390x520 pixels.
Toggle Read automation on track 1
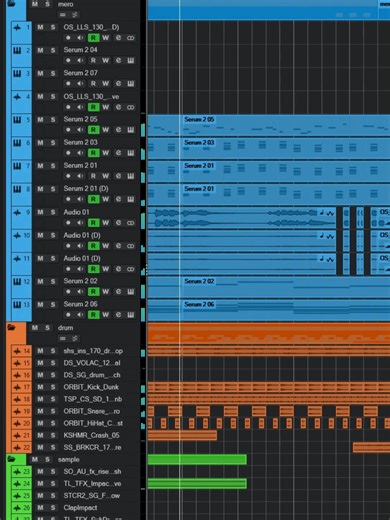pyautogui.click(x=93, y=38)
